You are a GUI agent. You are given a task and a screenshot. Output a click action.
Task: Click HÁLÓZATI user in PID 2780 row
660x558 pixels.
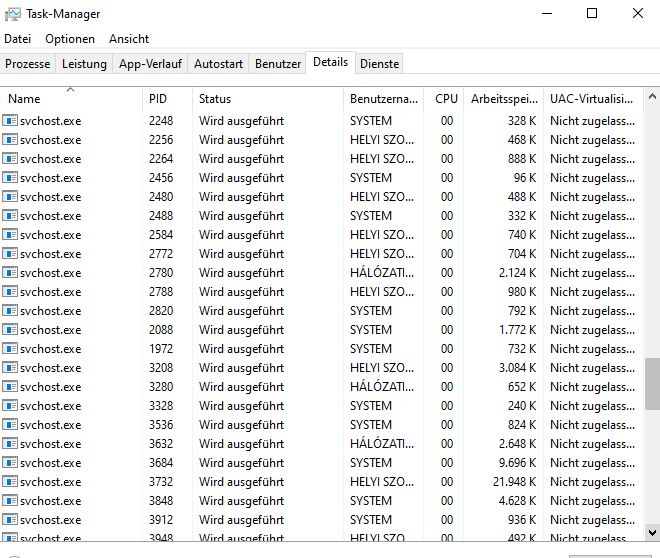[382, 273]
